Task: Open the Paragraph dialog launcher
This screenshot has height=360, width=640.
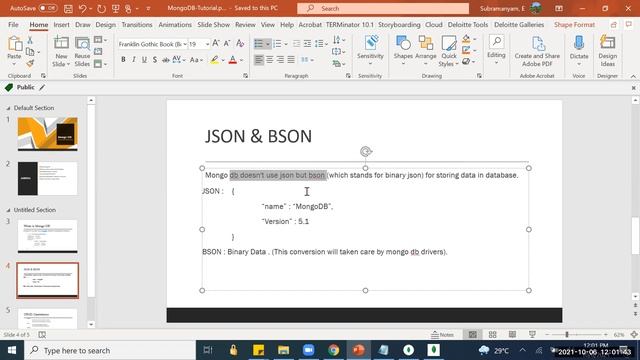Action: [x=348, y=76]
